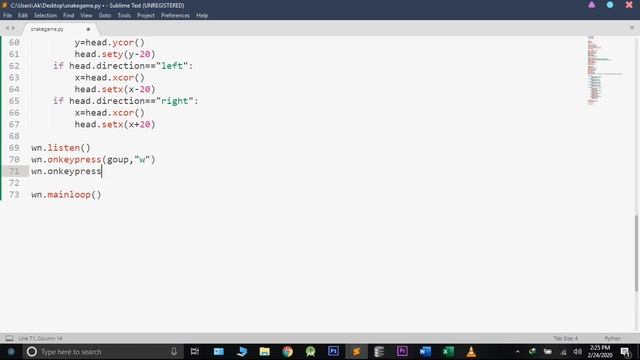Click the head.sety(y-20) line

(115, 54)
